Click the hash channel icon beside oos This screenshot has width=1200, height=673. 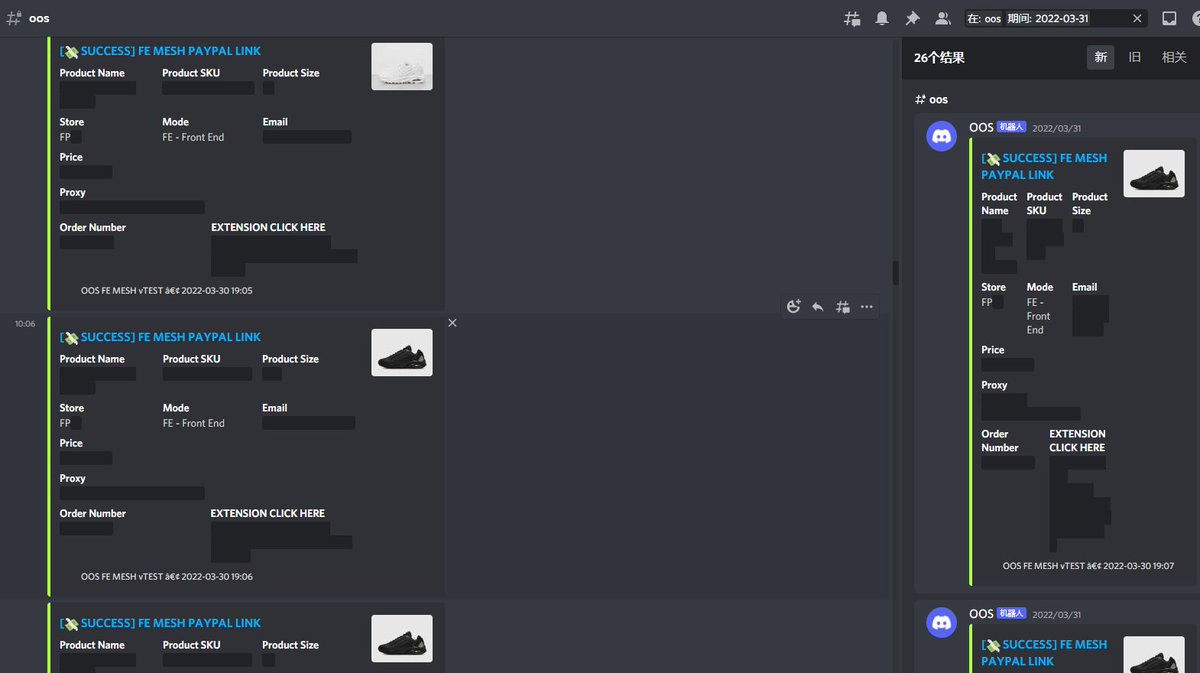pos(13,18)
